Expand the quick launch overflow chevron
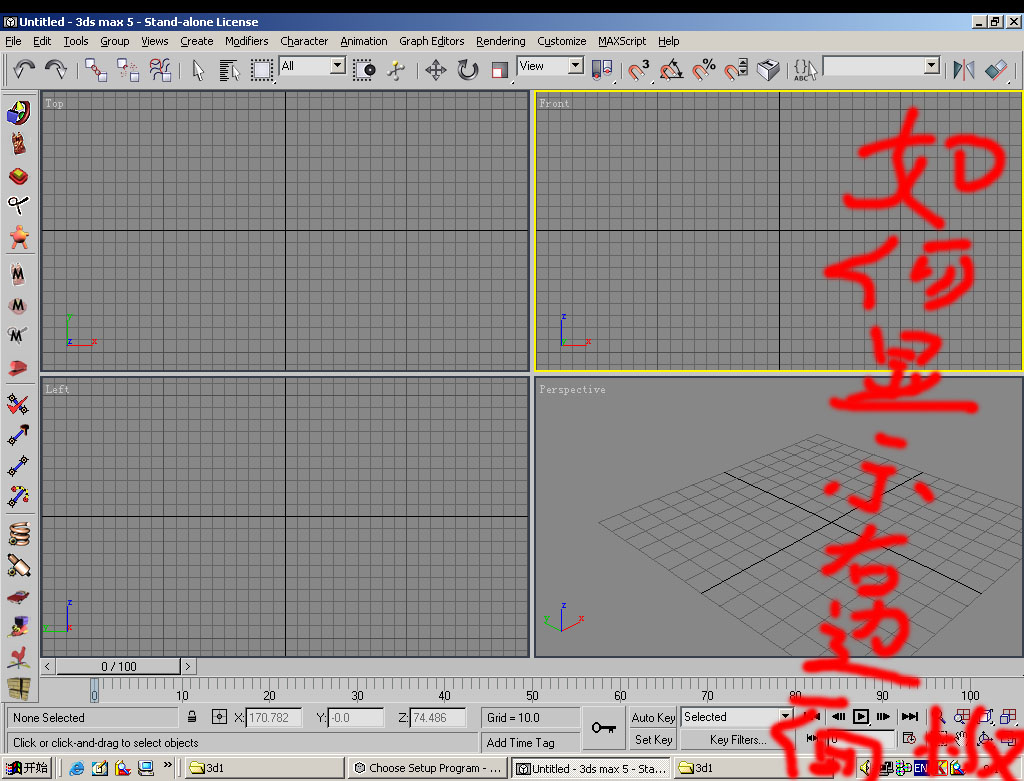Screen dimensions: 1024x781 (x=168, y=765)
